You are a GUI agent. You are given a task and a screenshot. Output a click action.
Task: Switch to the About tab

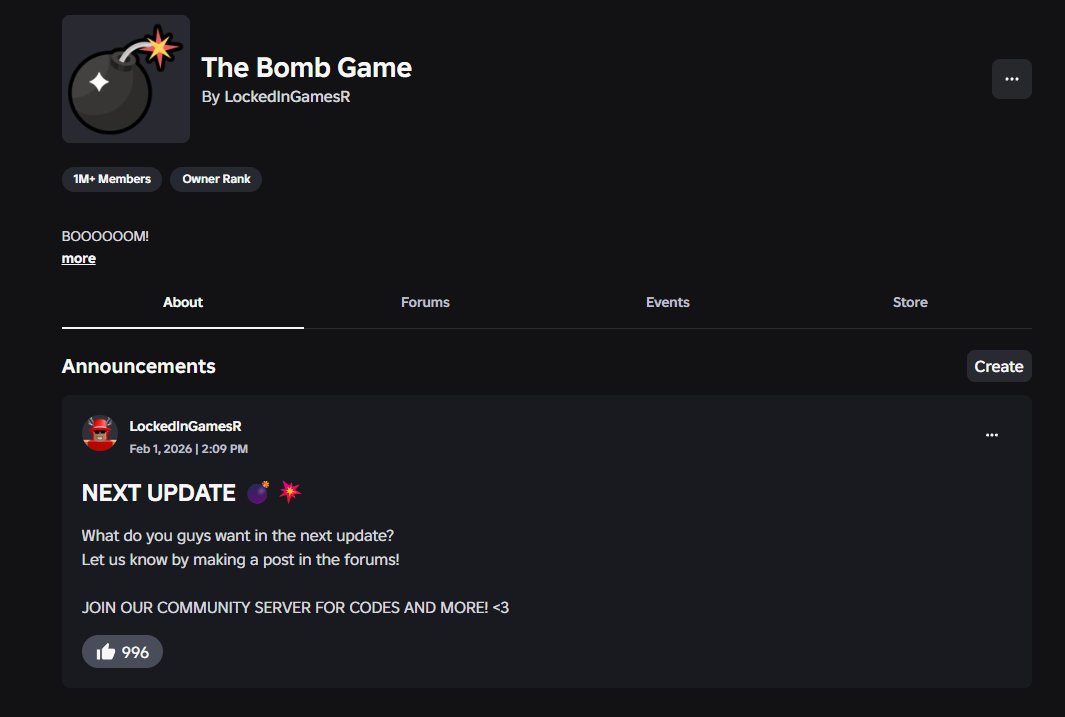[183, 302]
